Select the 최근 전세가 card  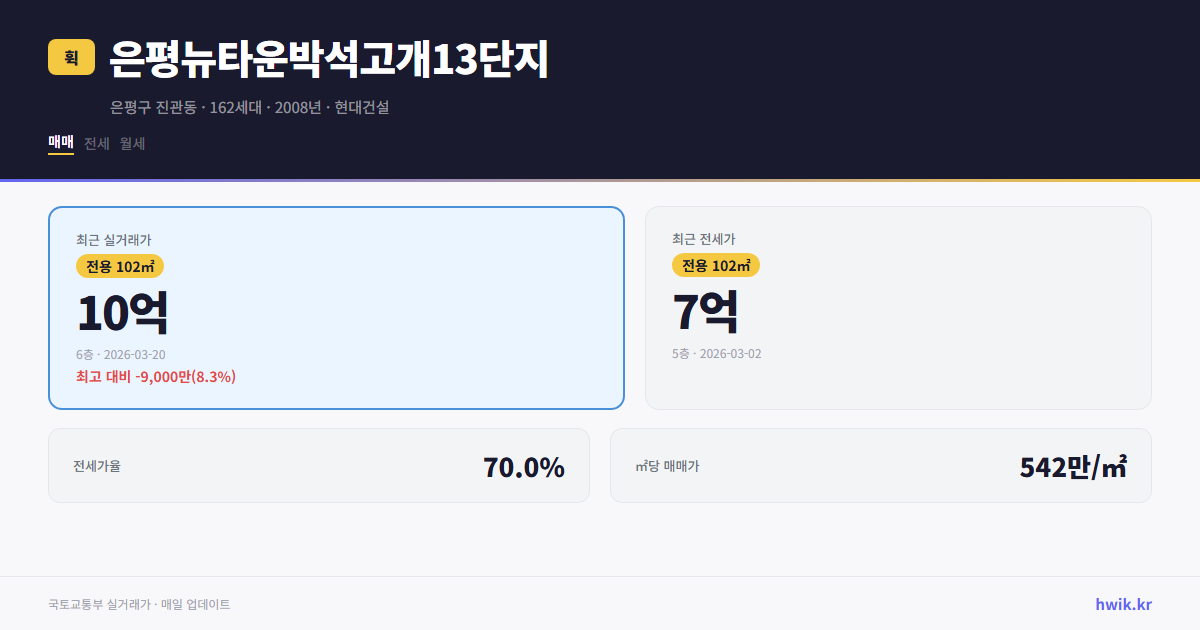[x=898, y=307]
